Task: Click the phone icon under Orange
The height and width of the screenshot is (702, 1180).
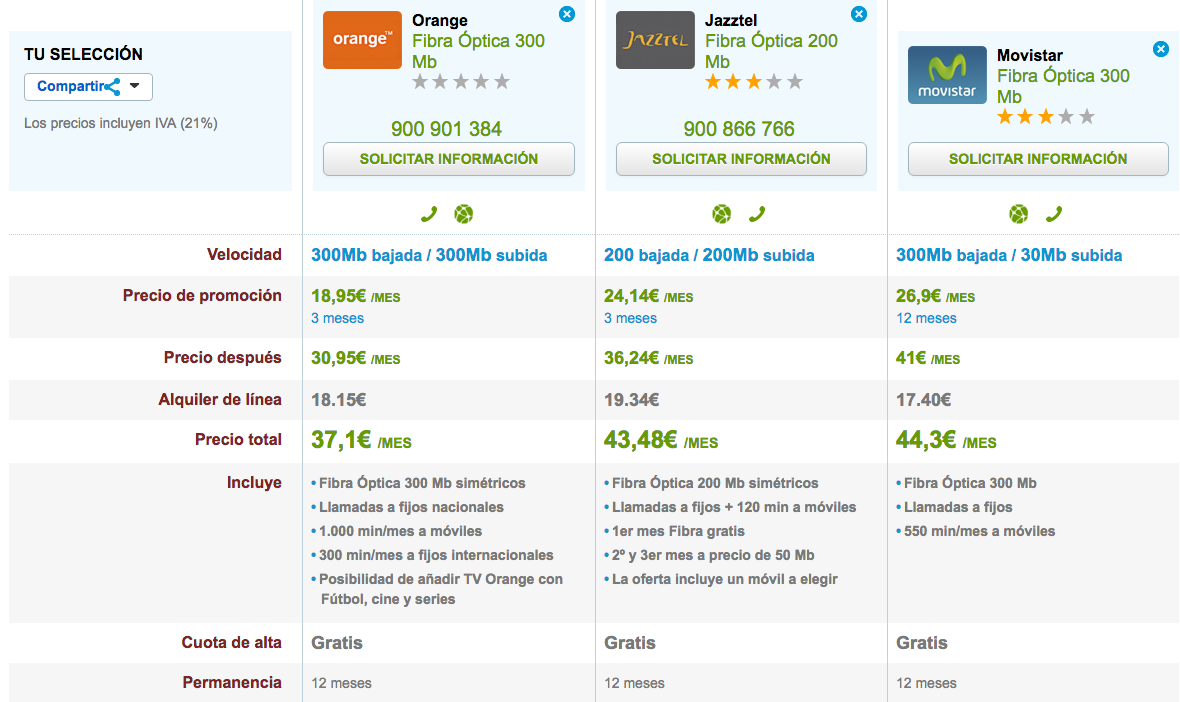Action: click(x=429, y=214)
